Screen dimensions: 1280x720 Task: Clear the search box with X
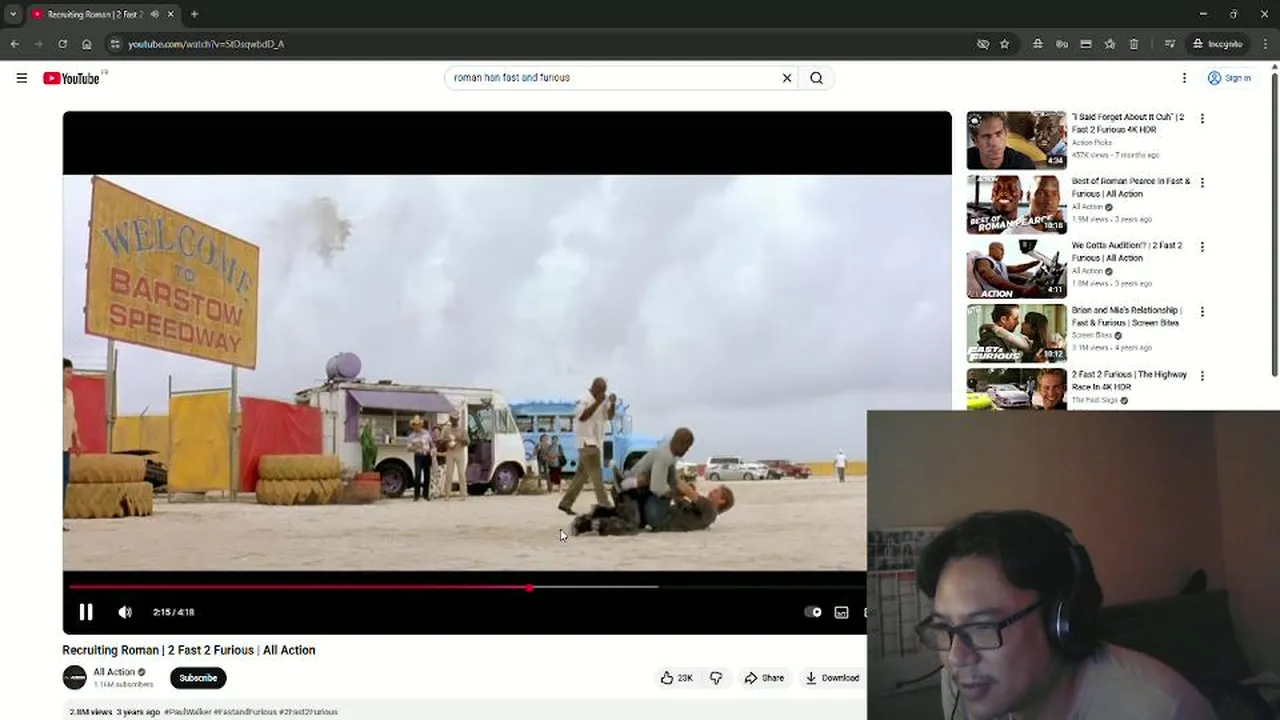point(787,78)
